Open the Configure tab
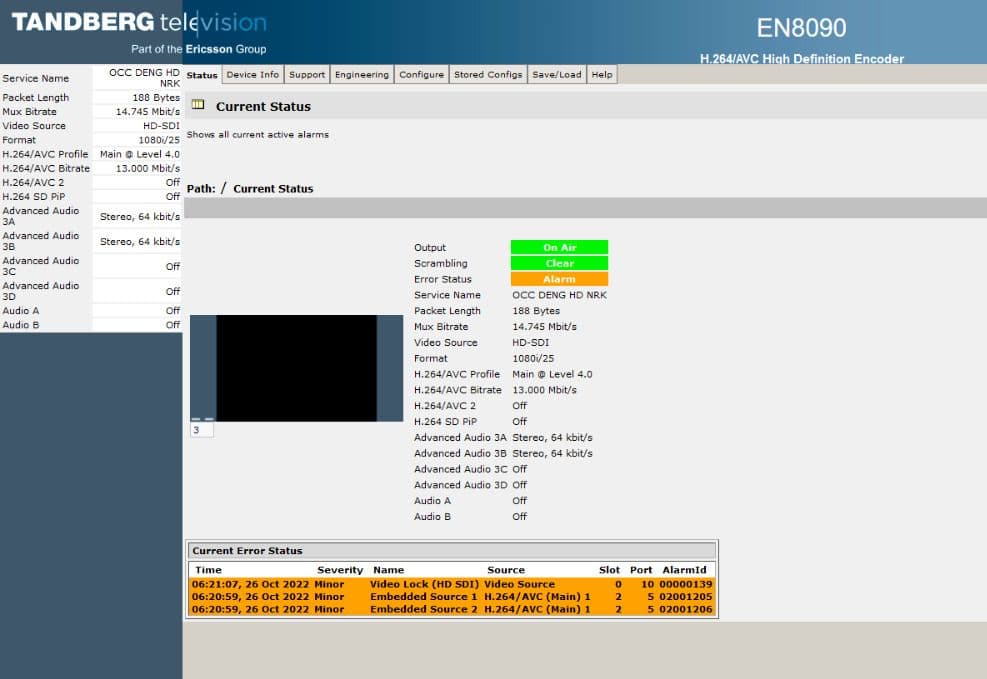 [421, 73]
